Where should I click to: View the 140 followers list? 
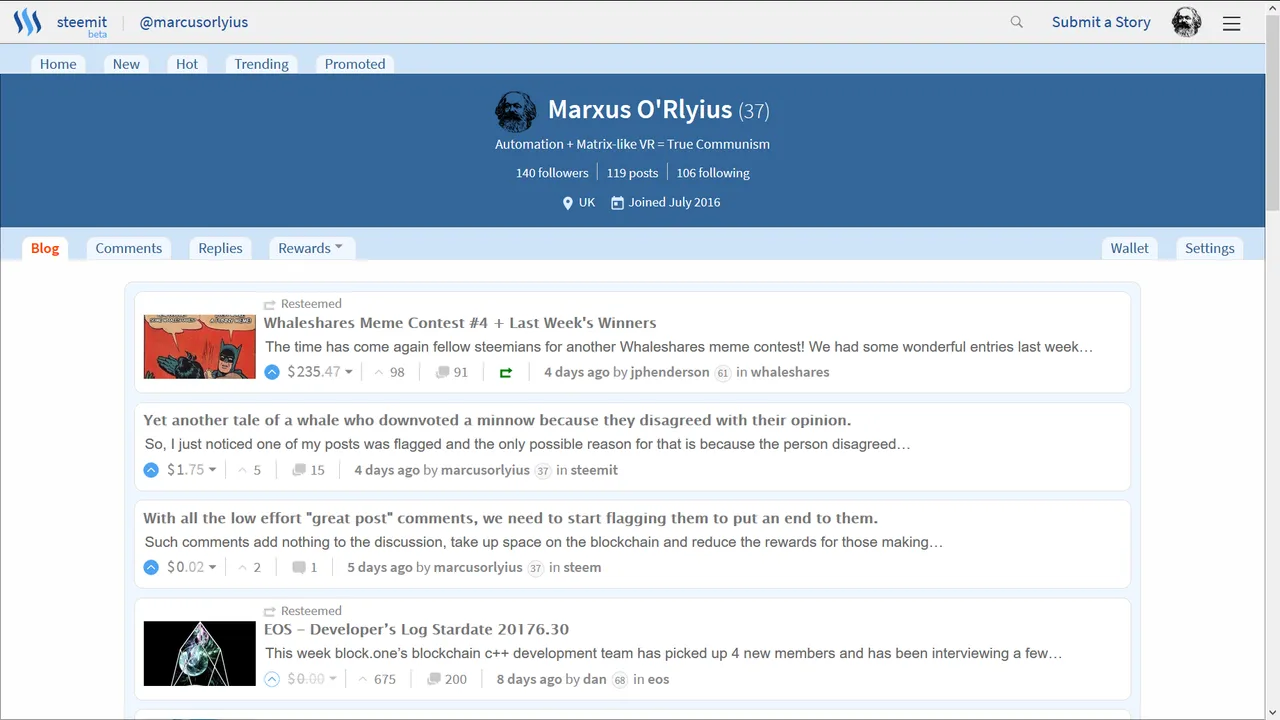tap(552, 173)
